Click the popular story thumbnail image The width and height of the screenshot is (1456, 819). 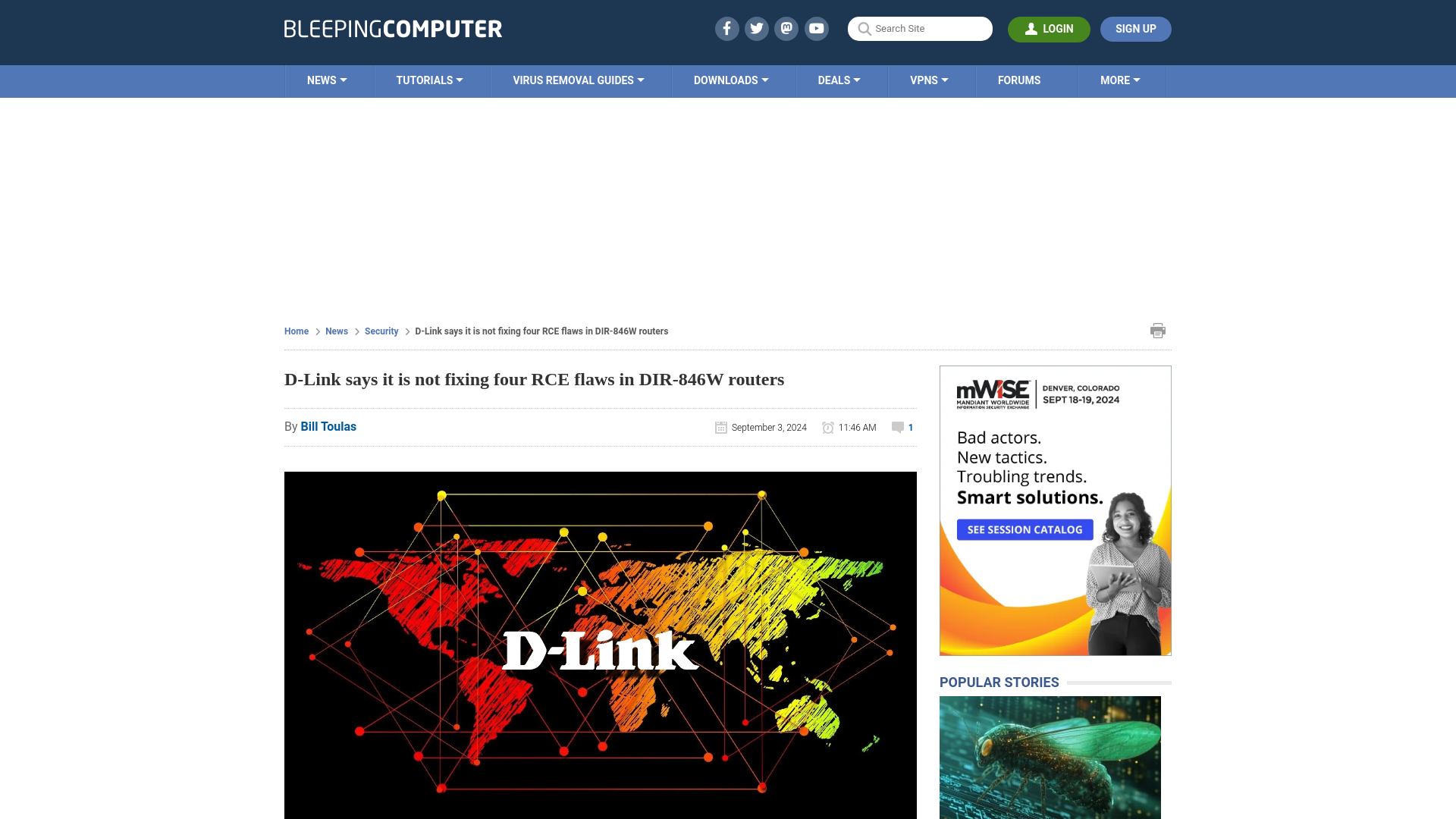1050,757
